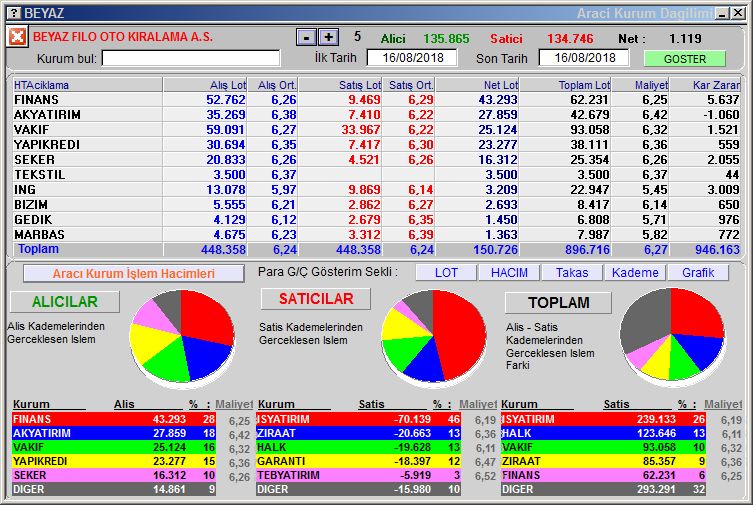Image resolution: width=753 pixels, height=505 pixels.
Task: Click the yellow ZIRAAT 85.357 total row
Action: [x=603, y=461]
